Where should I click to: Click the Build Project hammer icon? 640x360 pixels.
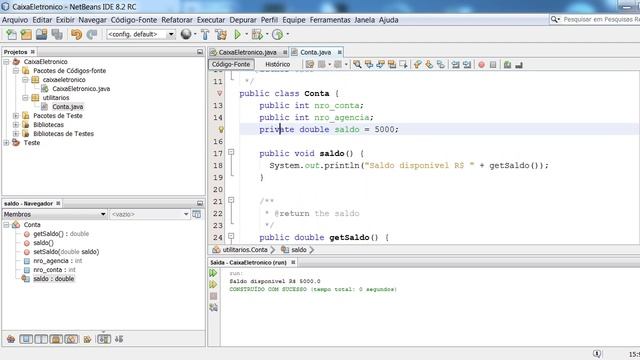point(205,35)
